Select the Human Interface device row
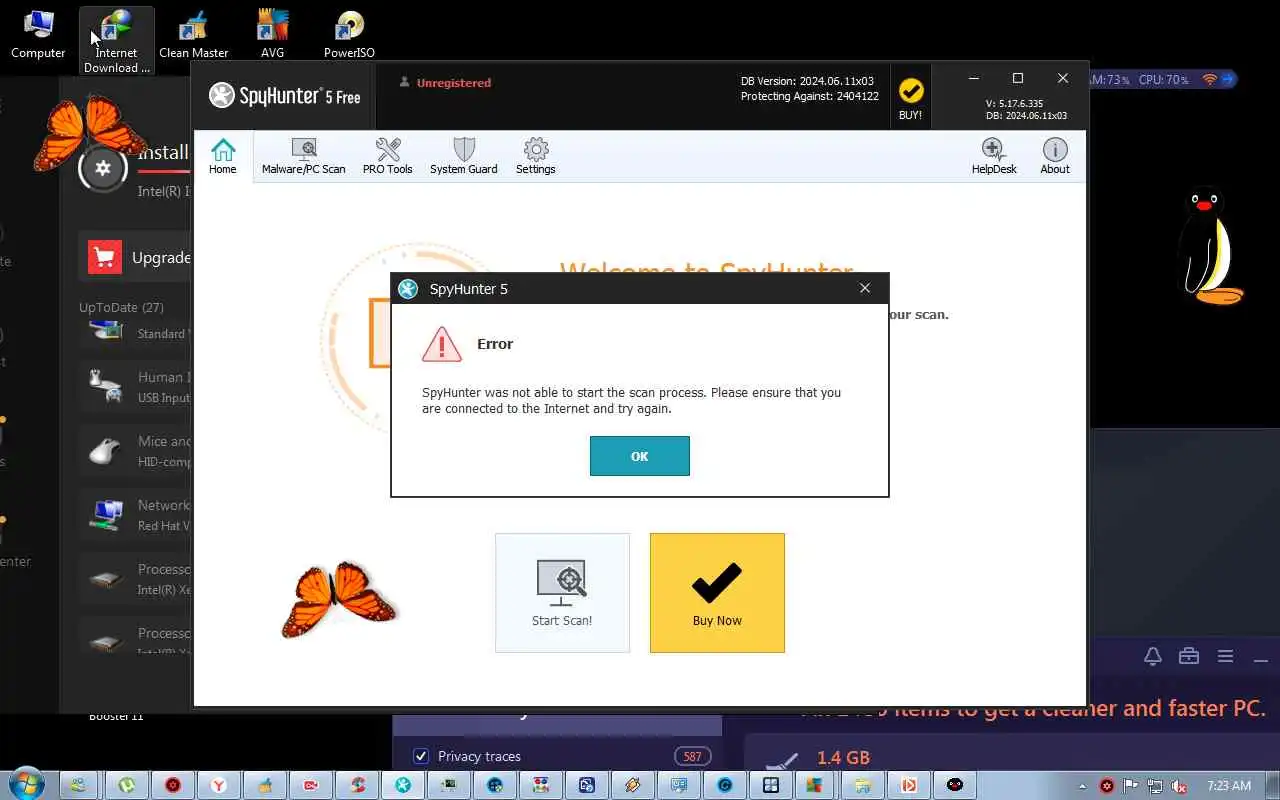The height and width of the screenshot is (800, 1280). pos(135,387)
